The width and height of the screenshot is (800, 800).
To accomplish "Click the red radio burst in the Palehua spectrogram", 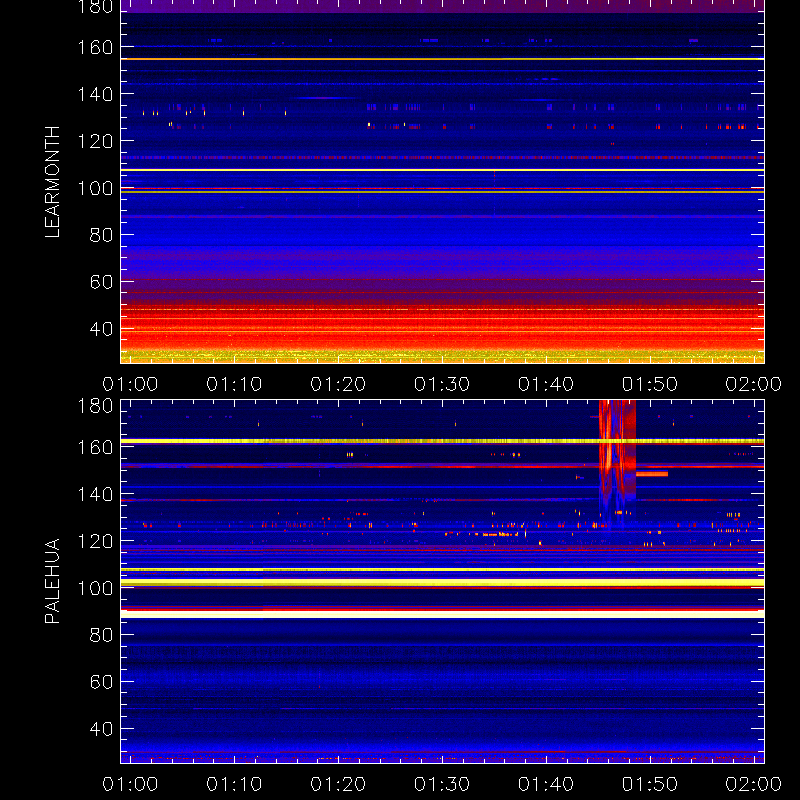I will pos(617,459).
